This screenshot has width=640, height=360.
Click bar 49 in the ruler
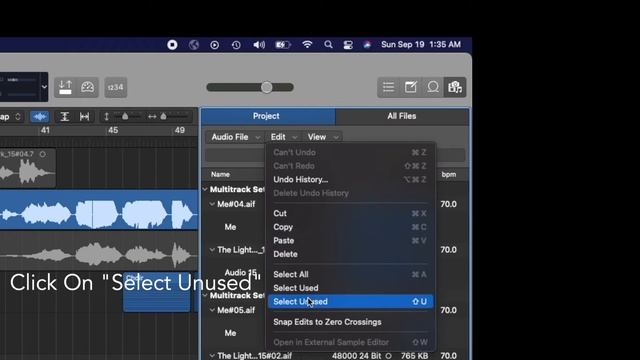coord(180,131)
